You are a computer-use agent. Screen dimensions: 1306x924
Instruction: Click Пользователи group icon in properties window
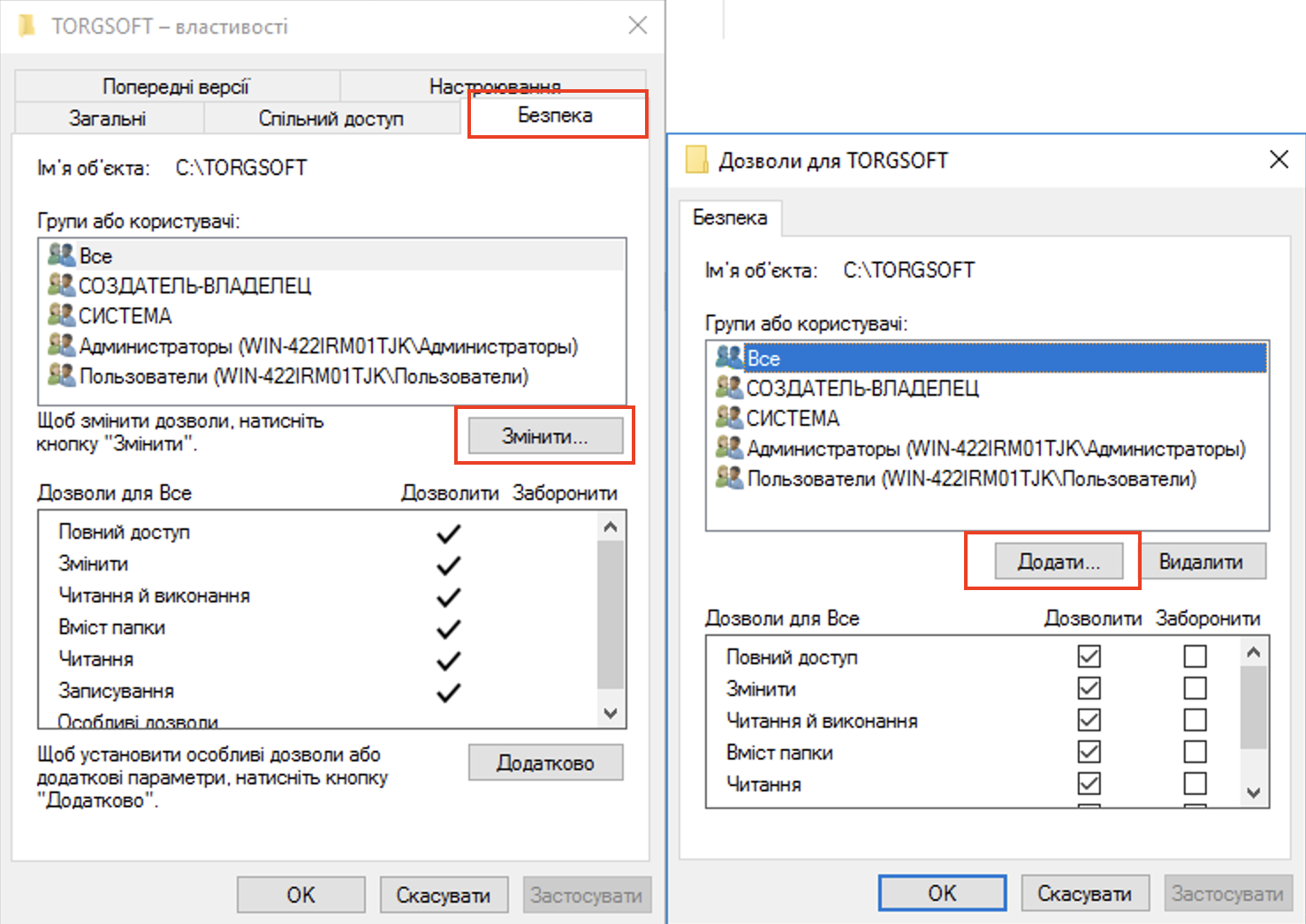pos(61,375)
